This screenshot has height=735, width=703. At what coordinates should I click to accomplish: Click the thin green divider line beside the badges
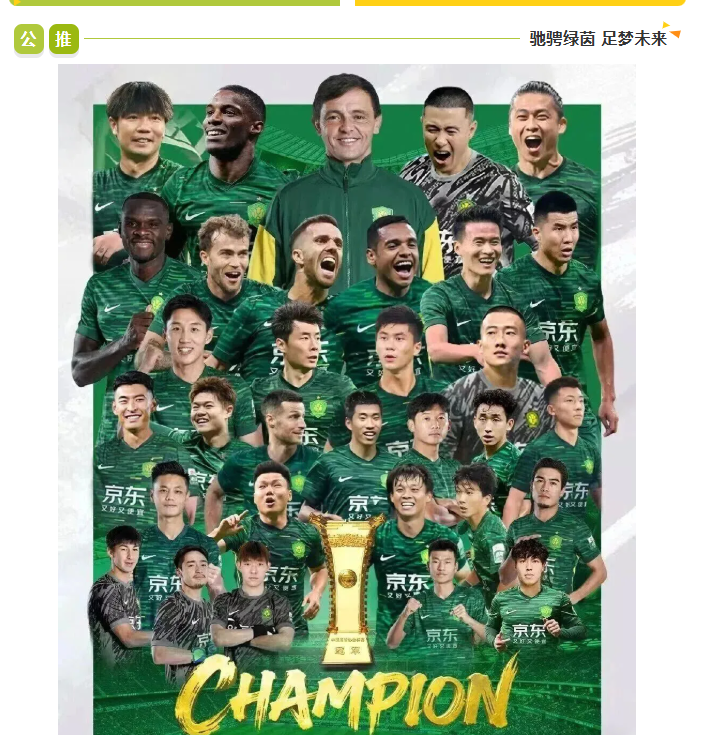point(302,39)
